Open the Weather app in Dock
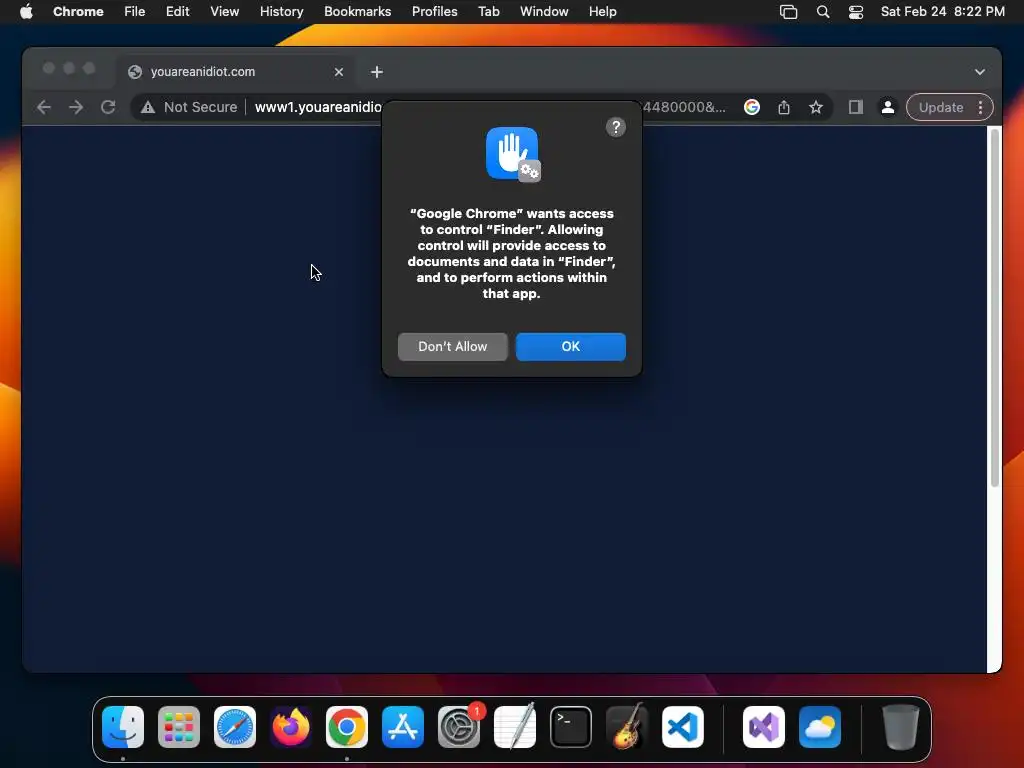Viewport: 1024px width, 768px height. click(820, 727)
